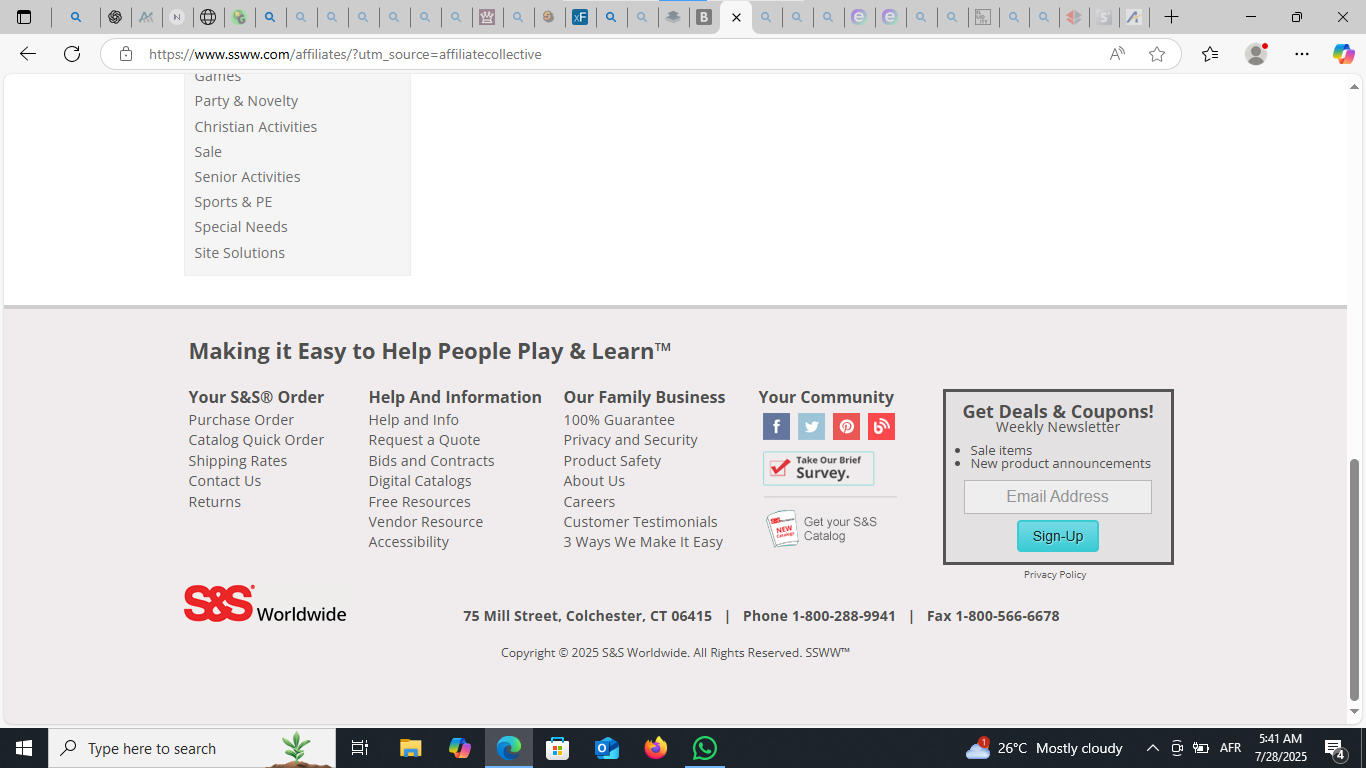Image resolution: width=1366 pixels, height=768 pixels.
Task: Open the S&S Pinterest icon
Action: [846, 427]
